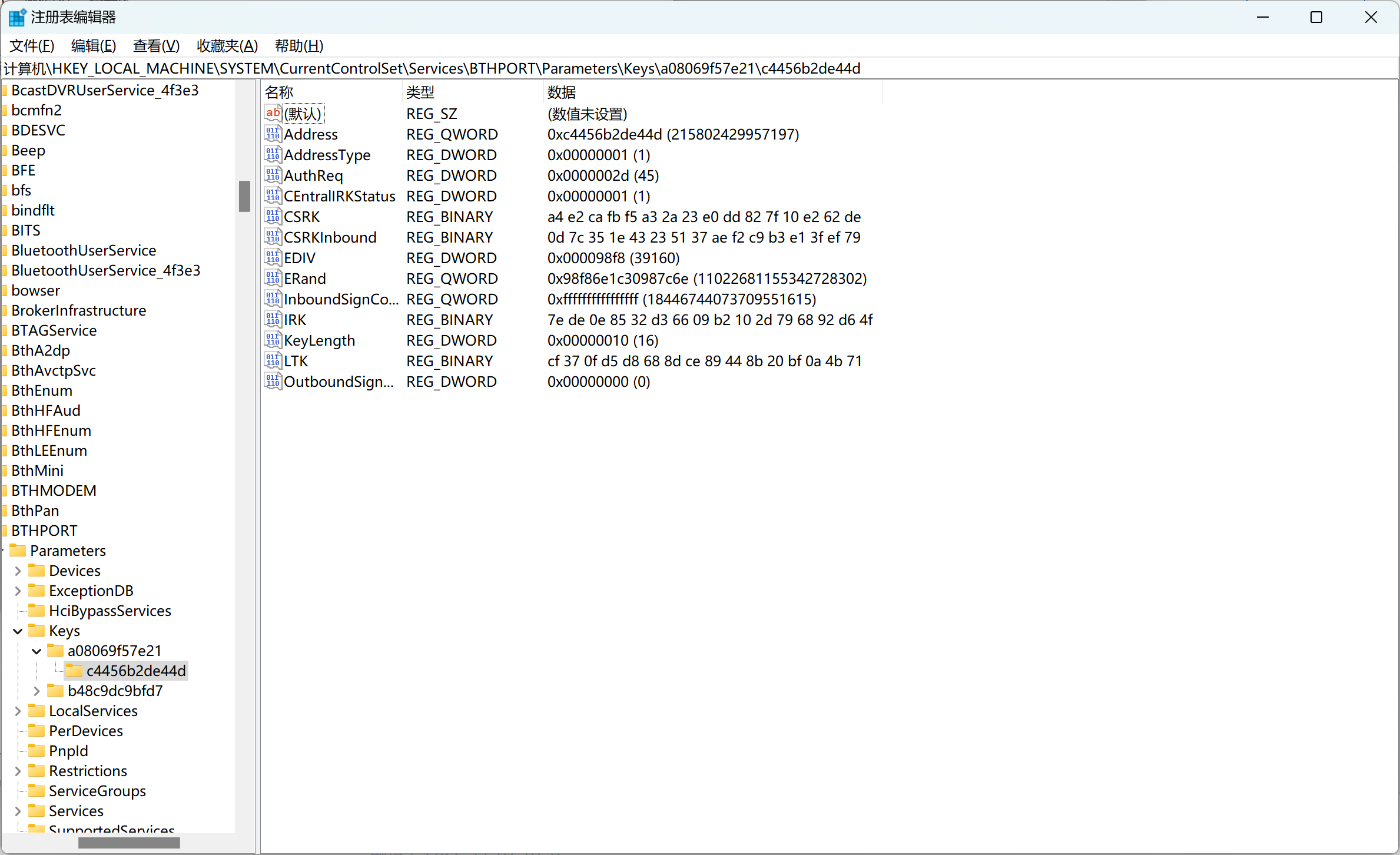Image resolution: width=1400 pixels, height=855 pixels.
Task: Click the ab string icon of default value
Action: tap(273, 113)
